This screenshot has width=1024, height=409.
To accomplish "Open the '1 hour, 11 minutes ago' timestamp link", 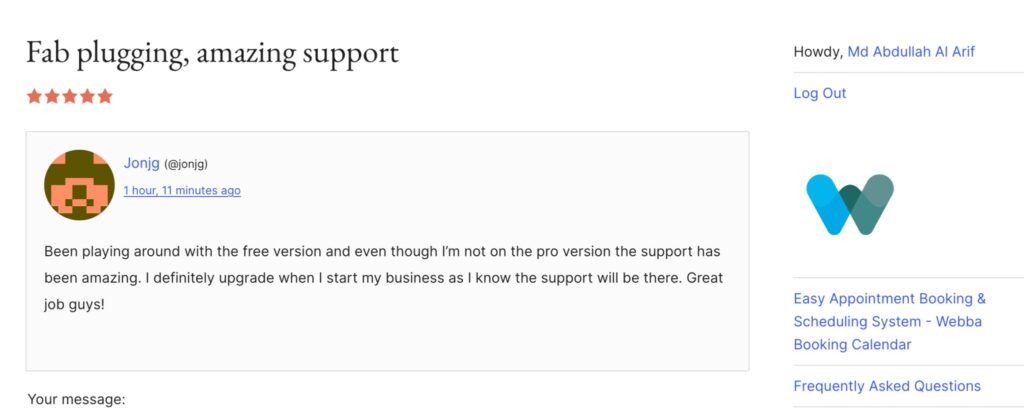I will (182, 190).
